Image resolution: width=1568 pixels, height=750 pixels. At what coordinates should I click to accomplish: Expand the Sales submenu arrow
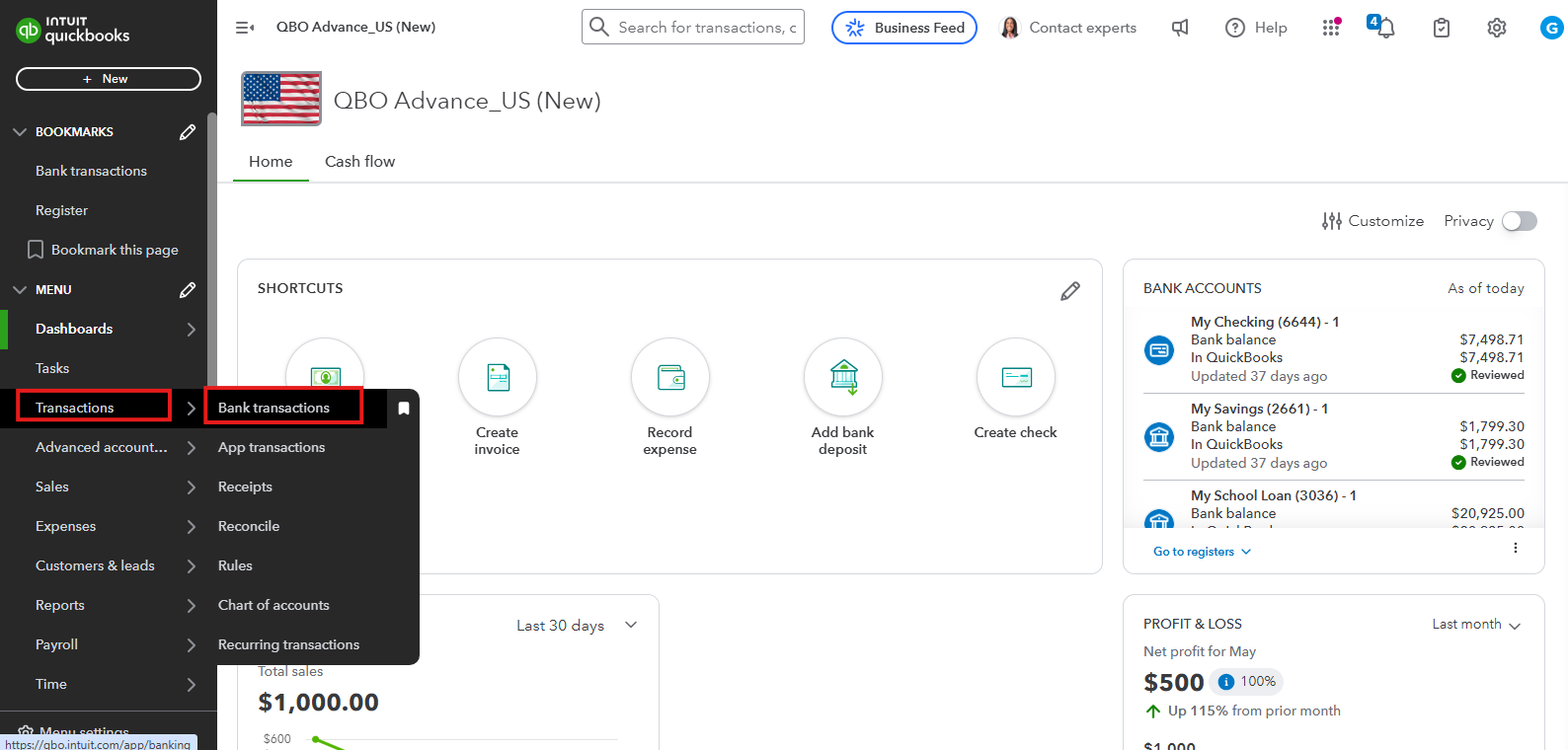tap(192, 487)
